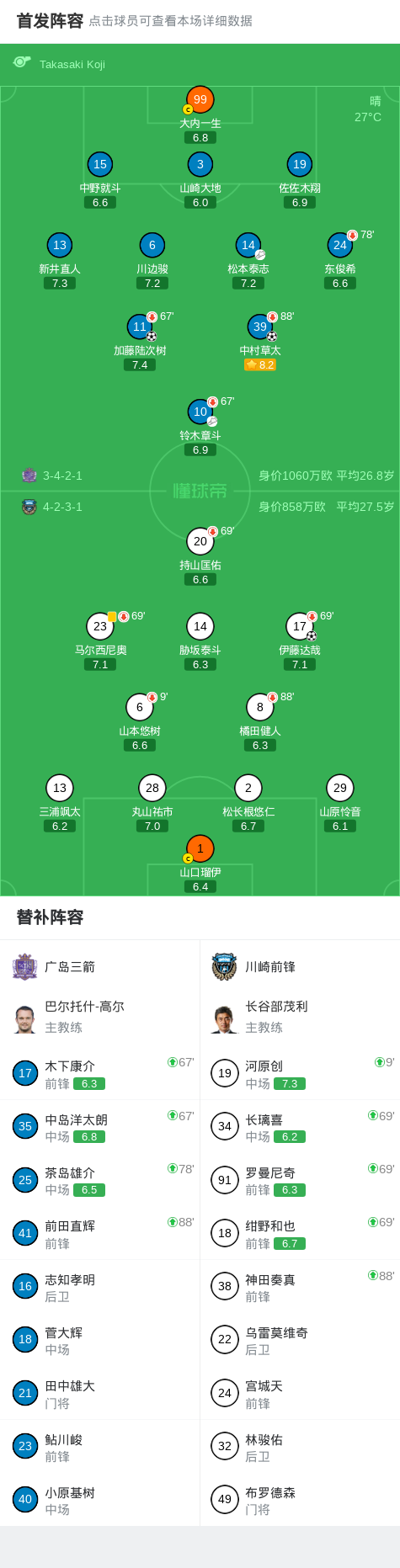Click the 川崎前锋 team crest in substitutes
The height and width of the screenshot is (1568, 400).
tap(224, 966)
